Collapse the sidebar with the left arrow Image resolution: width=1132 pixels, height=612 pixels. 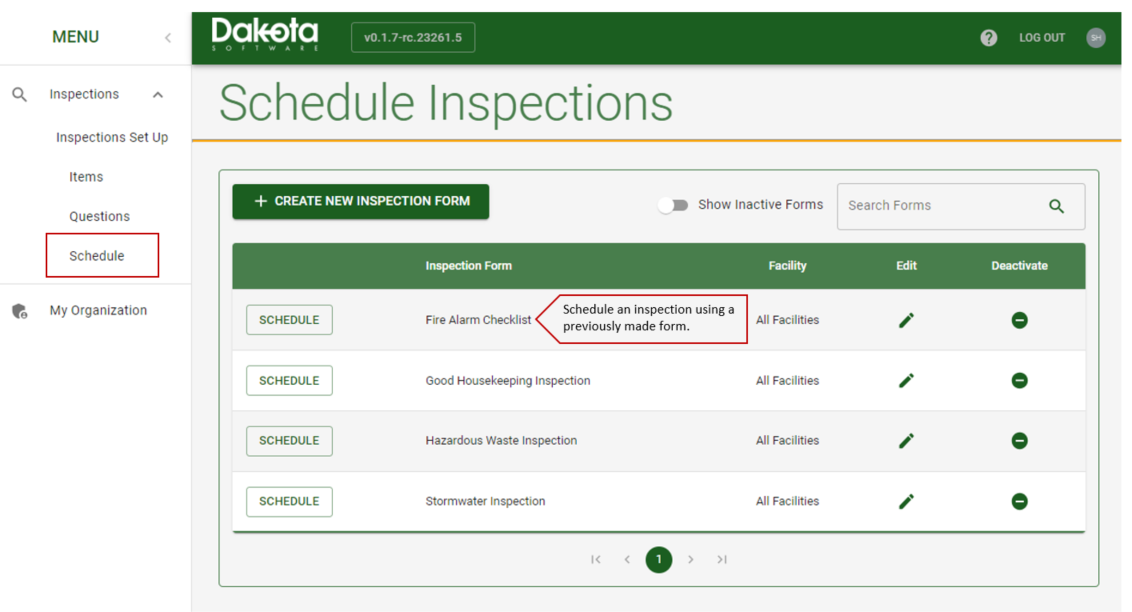coord(167,36)
